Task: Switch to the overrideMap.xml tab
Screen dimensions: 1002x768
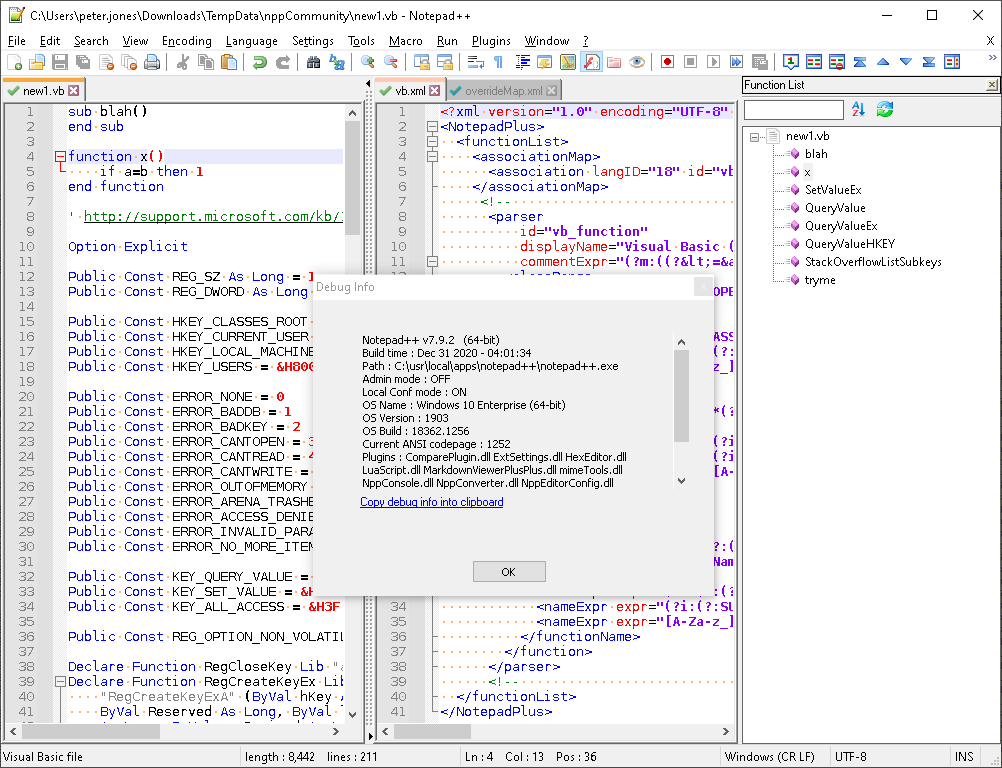Action: tap(504, 91)
